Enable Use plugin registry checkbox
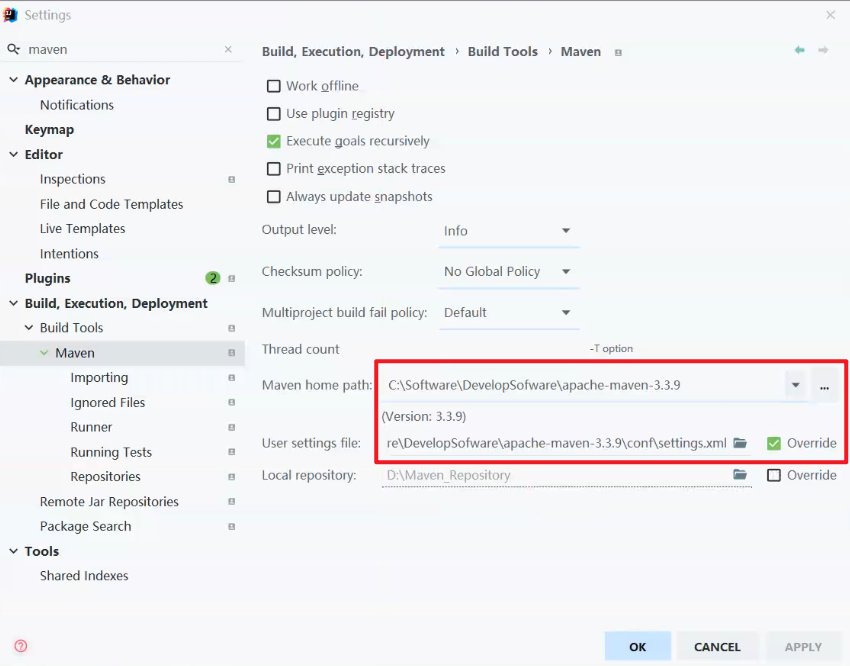The width and height of the screenshot is (850, 666). tap(274, 114)
